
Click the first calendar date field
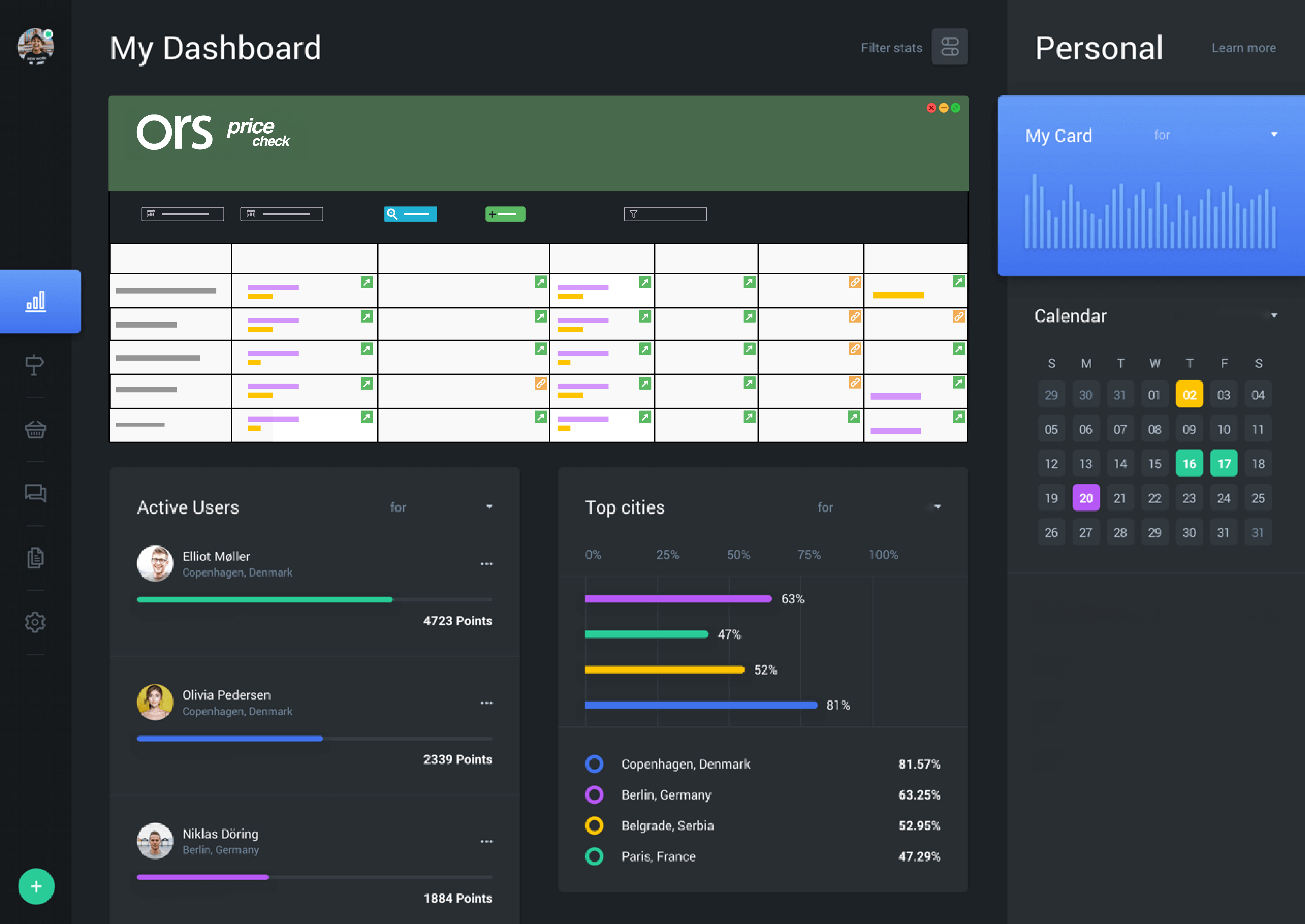tap(183, 214)
